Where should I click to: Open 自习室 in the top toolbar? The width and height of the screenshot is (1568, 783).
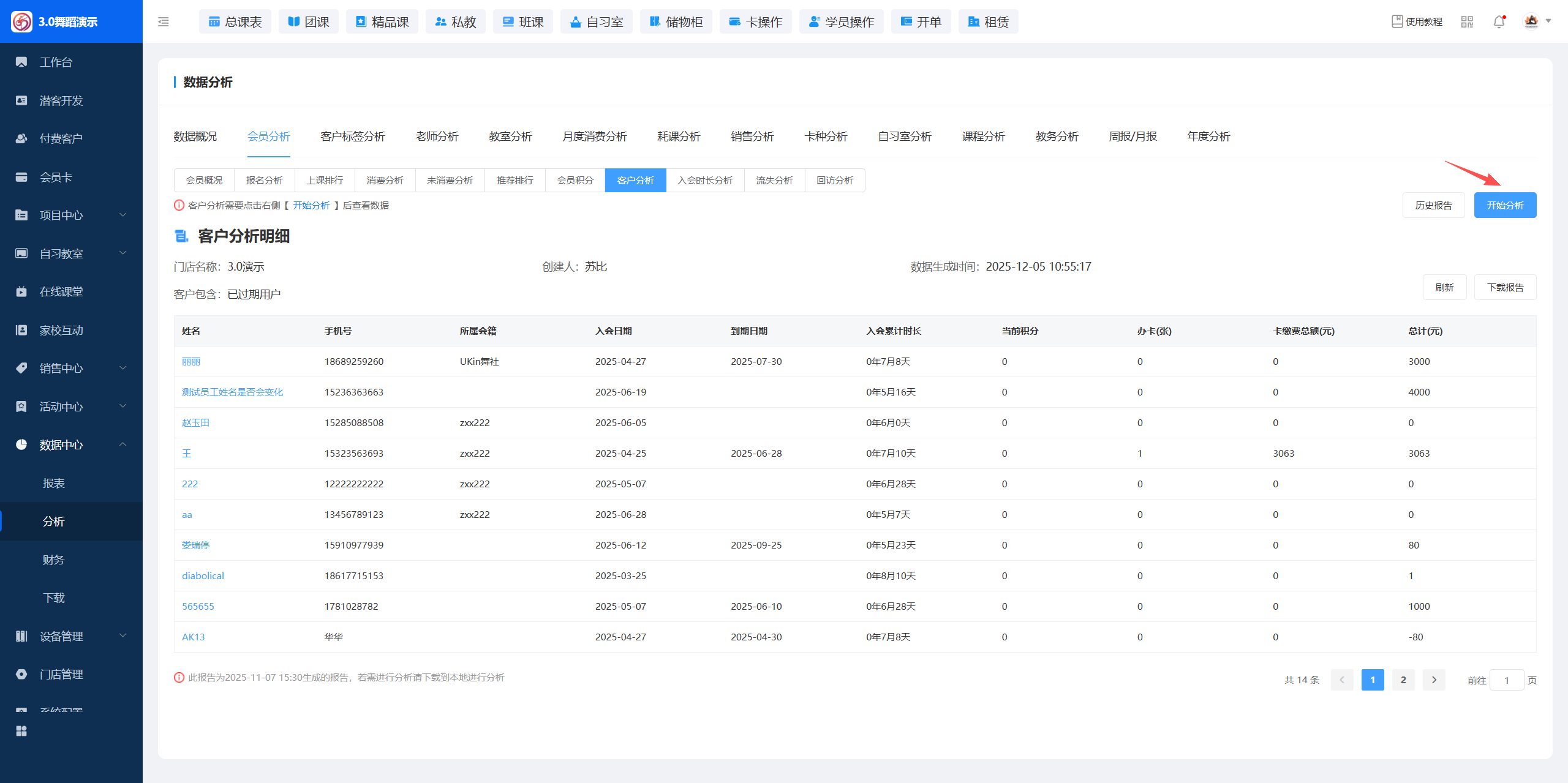596,22
